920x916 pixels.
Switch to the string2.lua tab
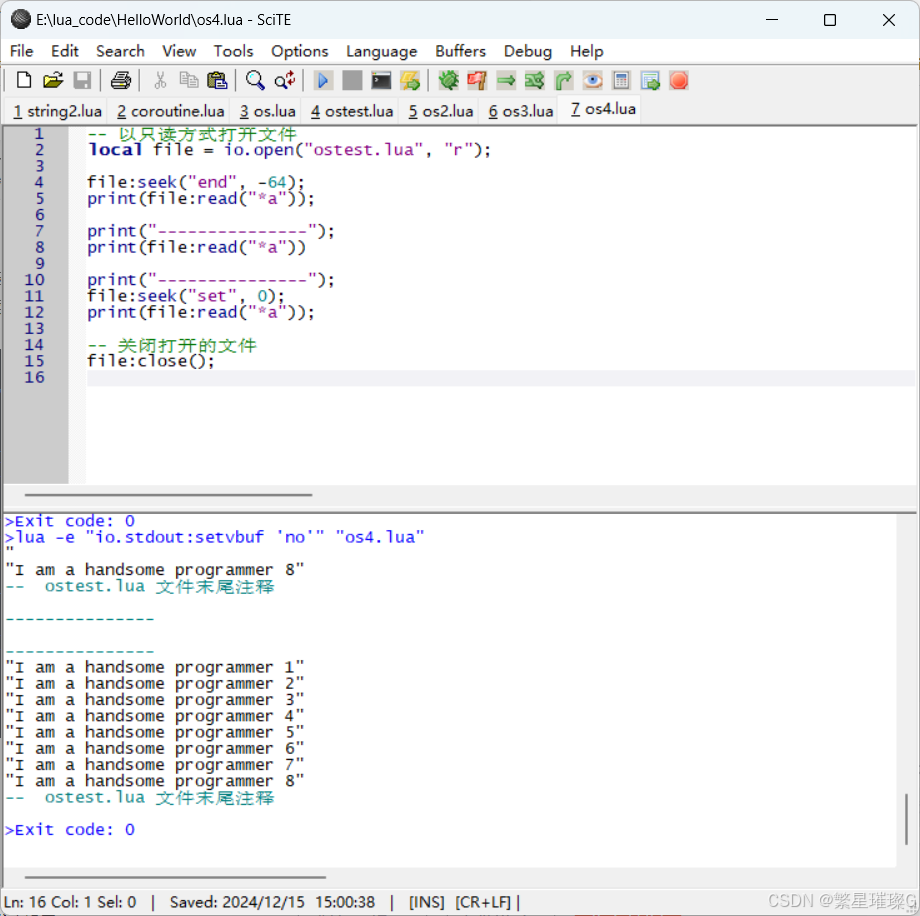point(58,111)
